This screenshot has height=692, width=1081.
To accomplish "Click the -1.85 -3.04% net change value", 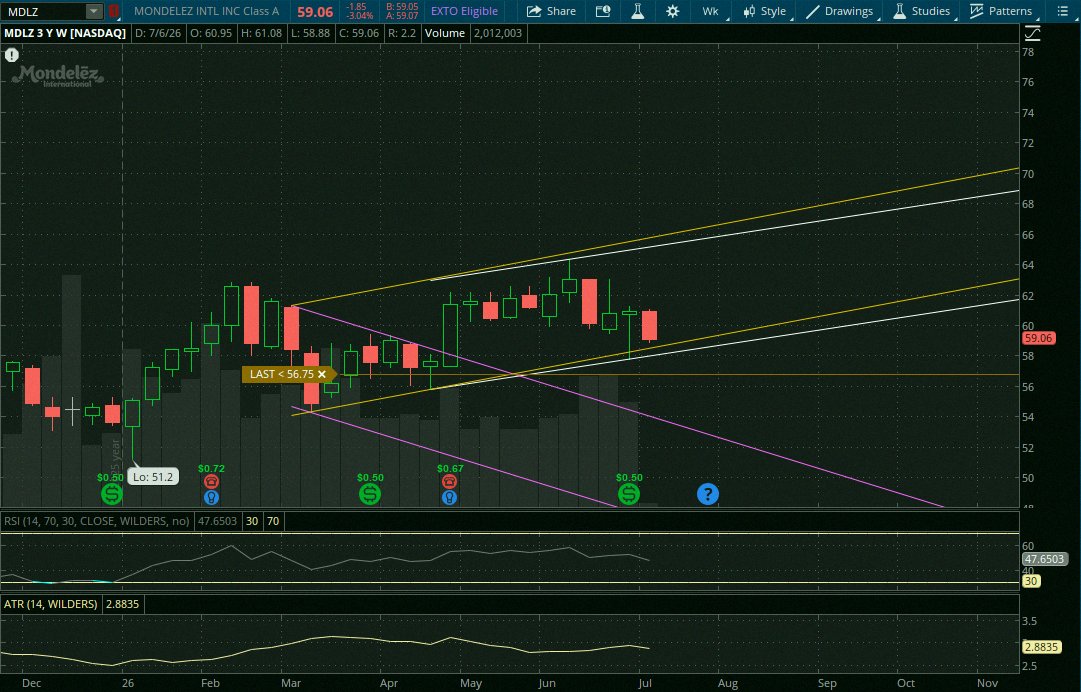I will pos(359,11).
